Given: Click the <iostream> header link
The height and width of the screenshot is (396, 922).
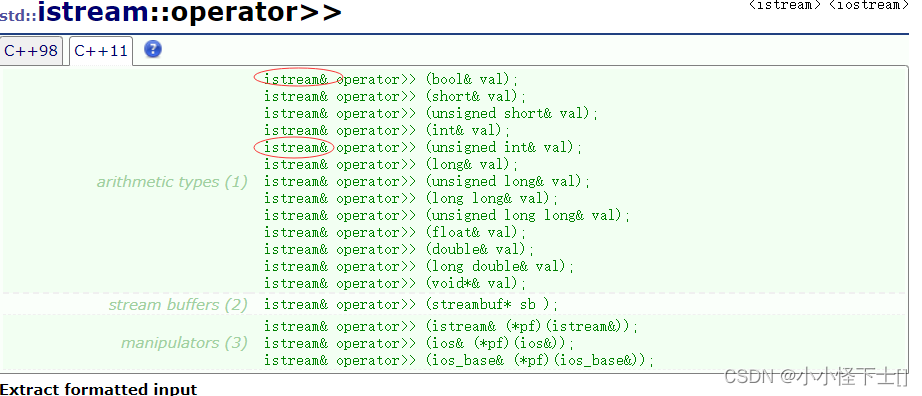Looking at the screenshot, I should (868, 5).
